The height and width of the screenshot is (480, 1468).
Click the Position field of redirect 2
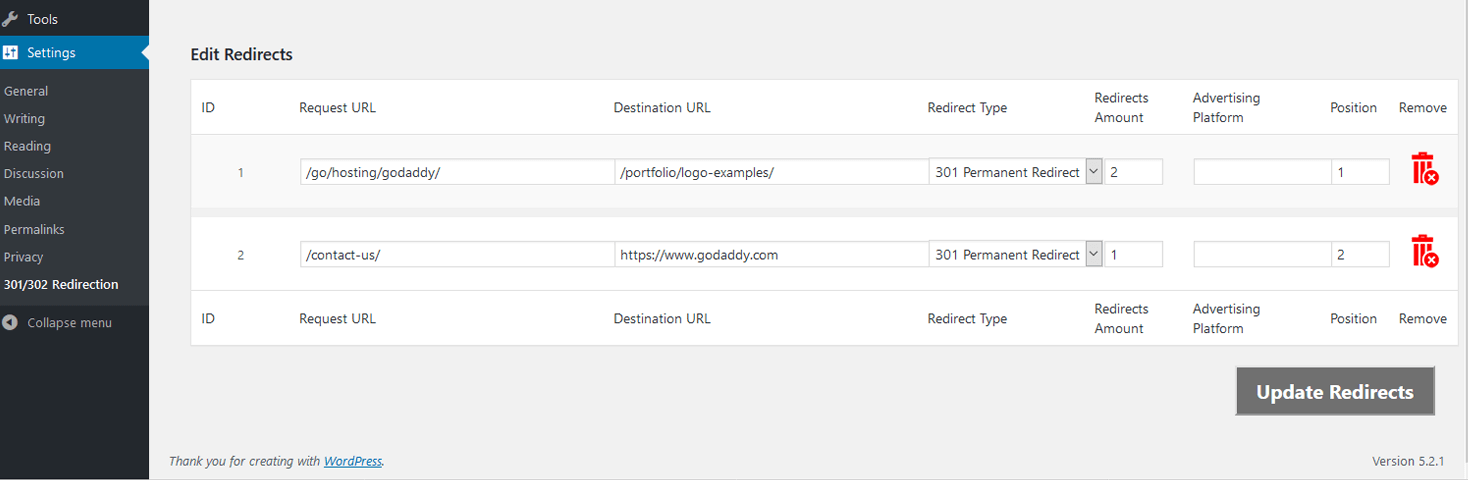tap(1360, 255)
